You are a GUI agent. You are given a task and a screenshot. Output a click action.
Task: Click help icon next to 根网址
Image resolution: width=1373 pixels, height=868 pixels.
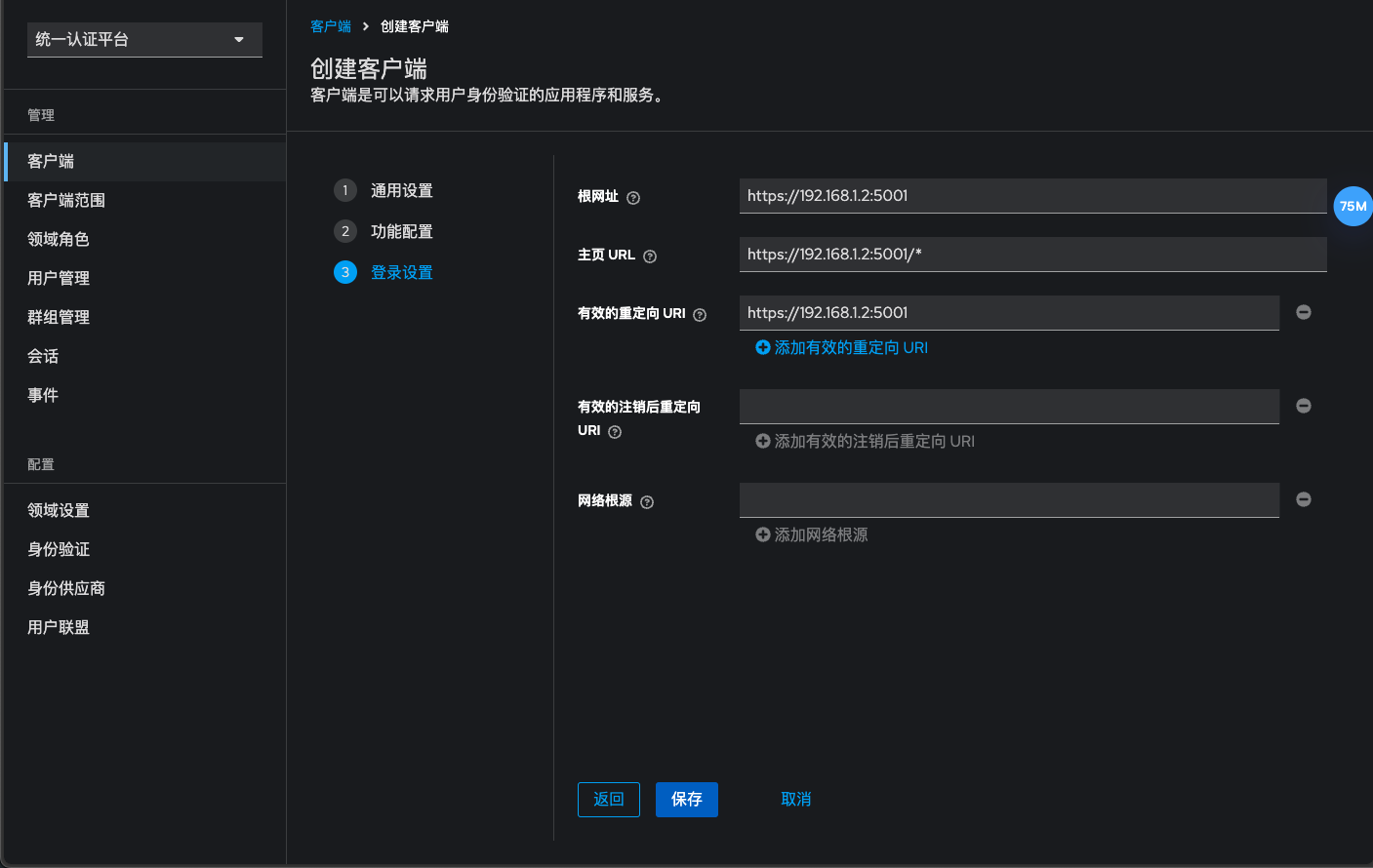click(633, 198)
